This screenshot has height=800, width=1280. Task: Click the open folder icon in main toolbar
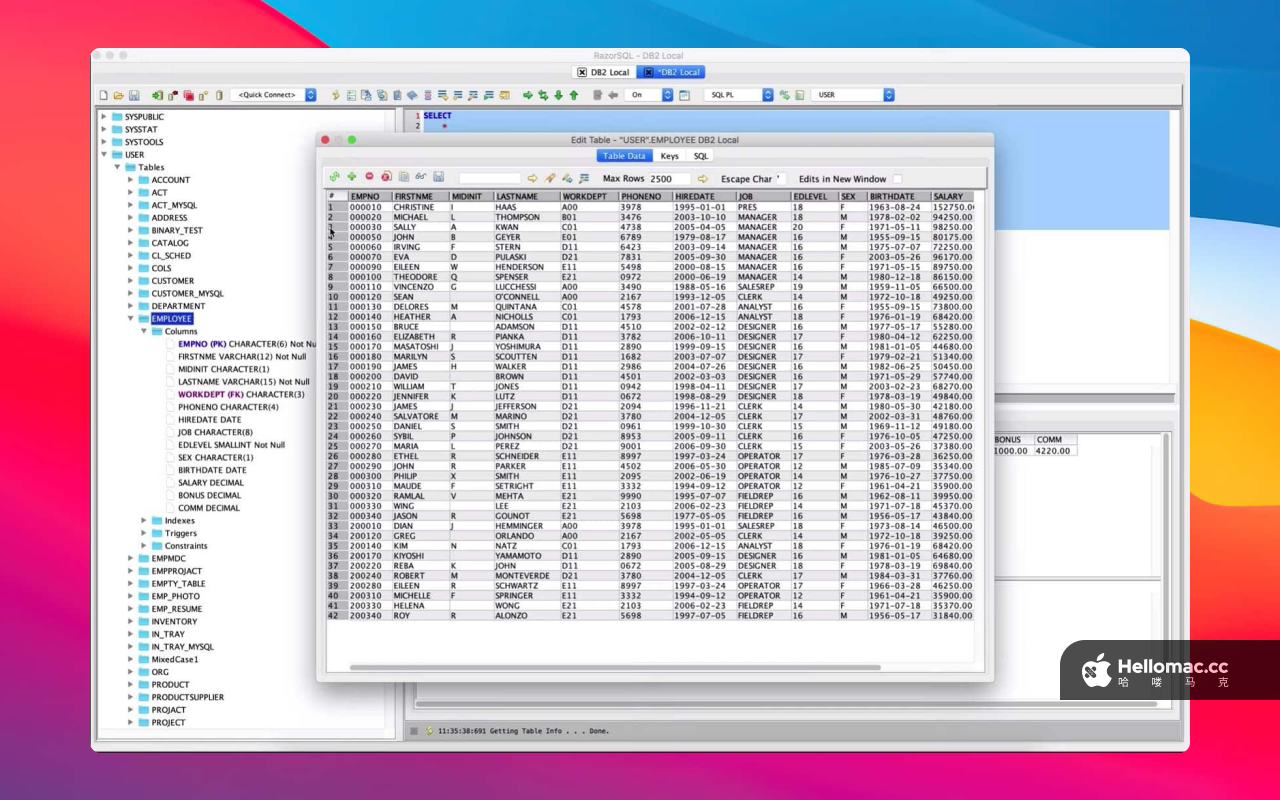(x=118, y=95)
